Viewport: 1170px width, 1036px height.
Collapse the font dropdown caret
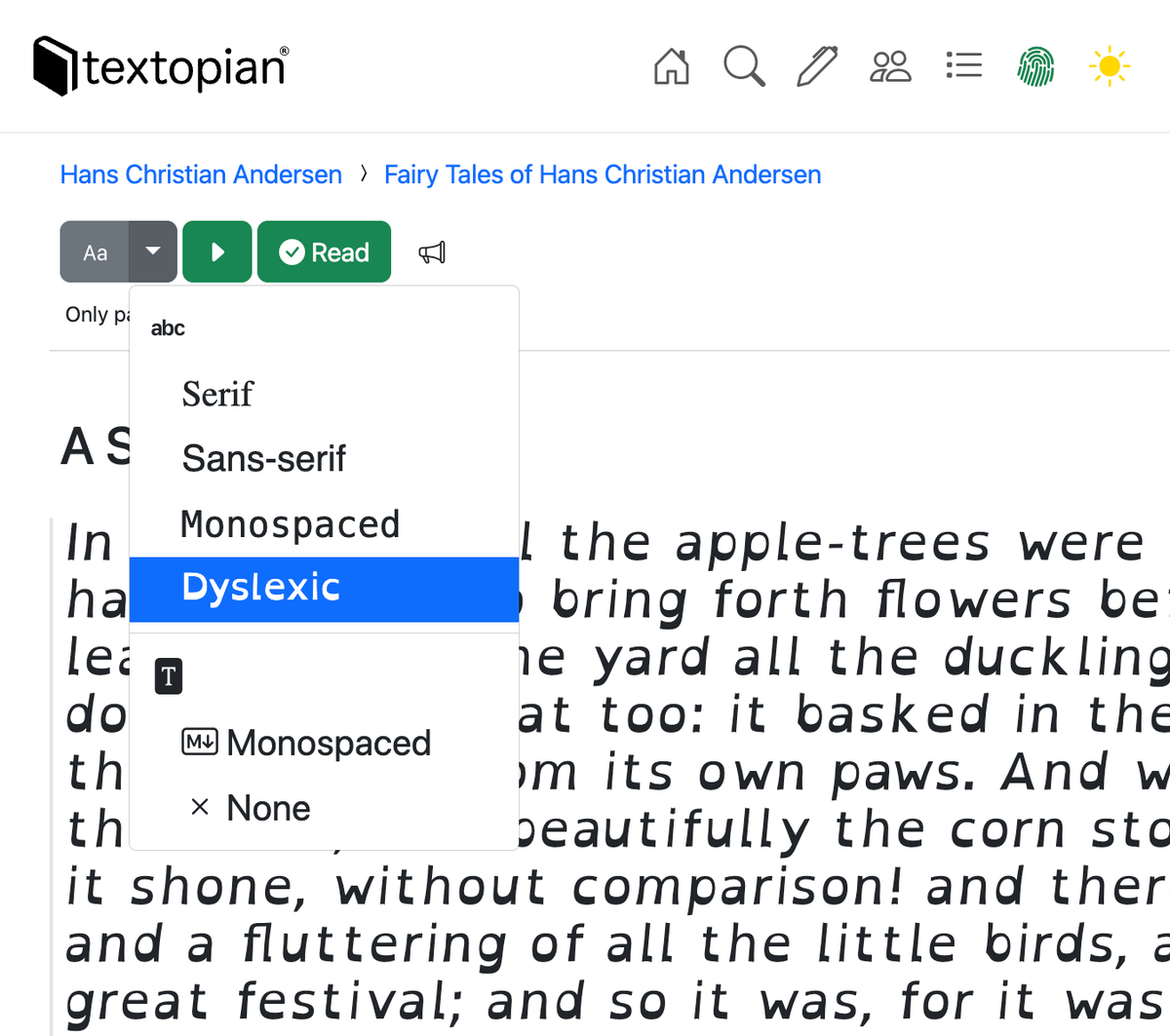pyautogui.click(x=153, y=252)
